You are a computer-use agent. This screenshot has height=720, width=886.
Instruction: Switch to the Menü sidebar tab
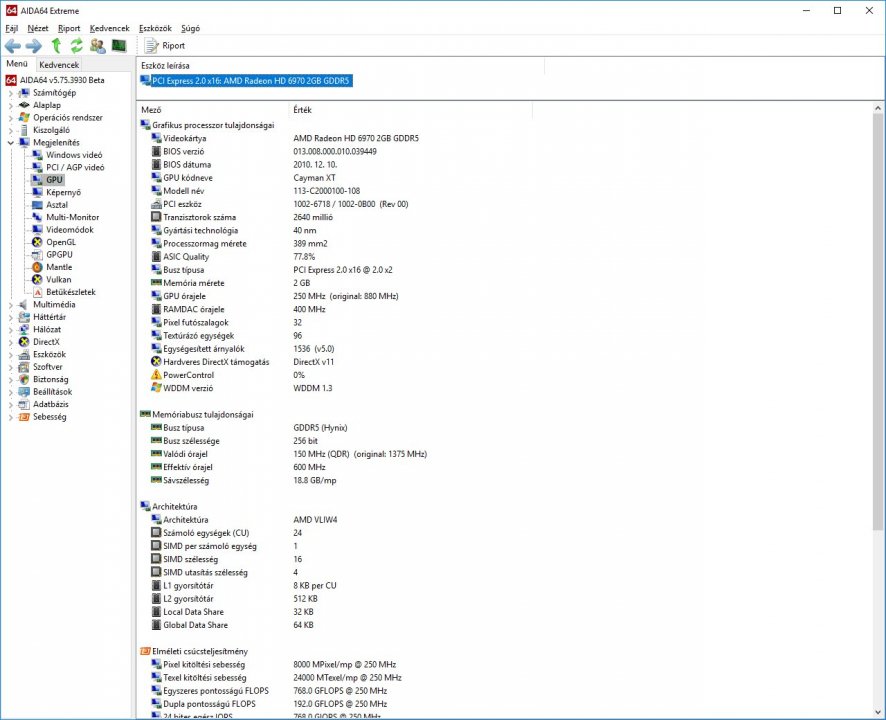click(x=17, y=64)
